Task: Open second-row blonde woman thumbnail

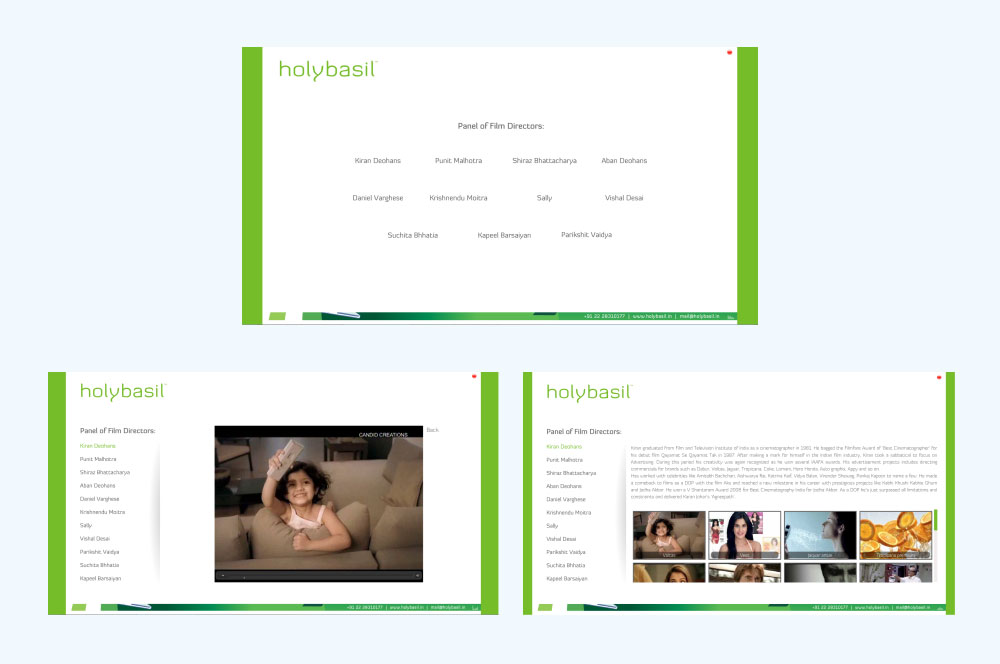Action: click(x=669, y=572)
